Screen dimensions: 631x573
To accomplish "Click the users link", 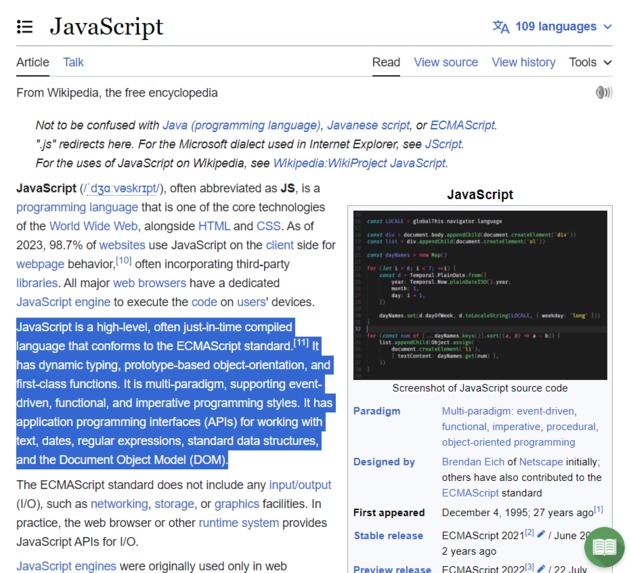I will point(252,302).
